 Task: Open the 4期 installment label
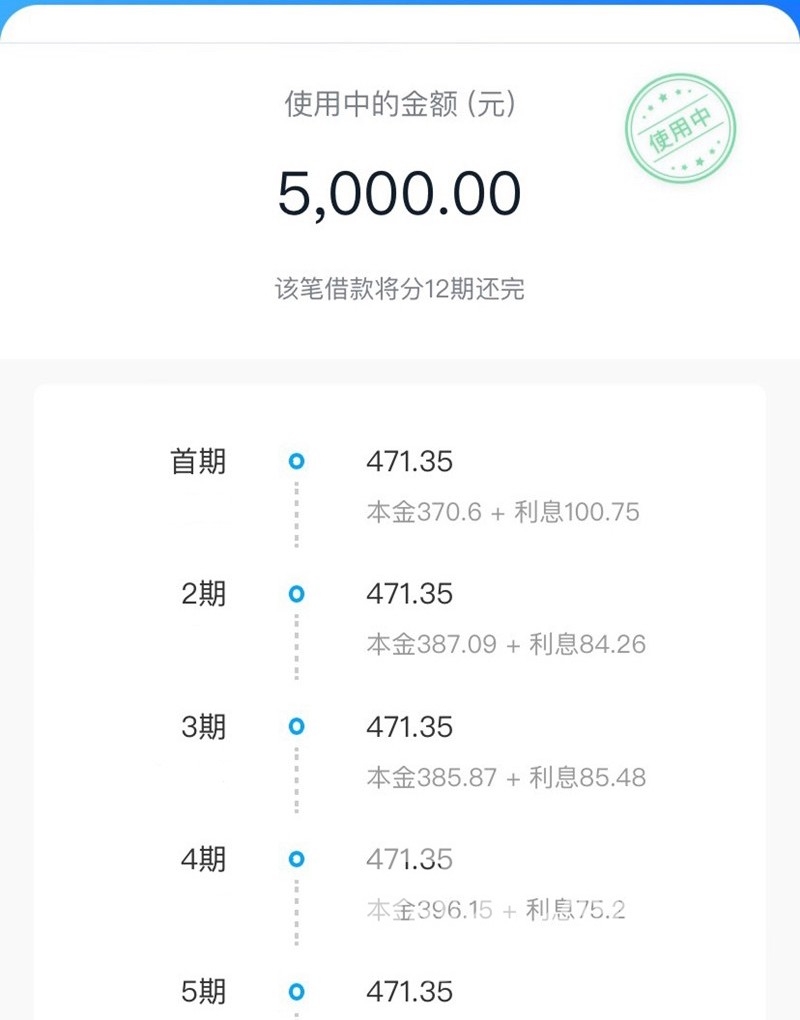tap(204, 859)
